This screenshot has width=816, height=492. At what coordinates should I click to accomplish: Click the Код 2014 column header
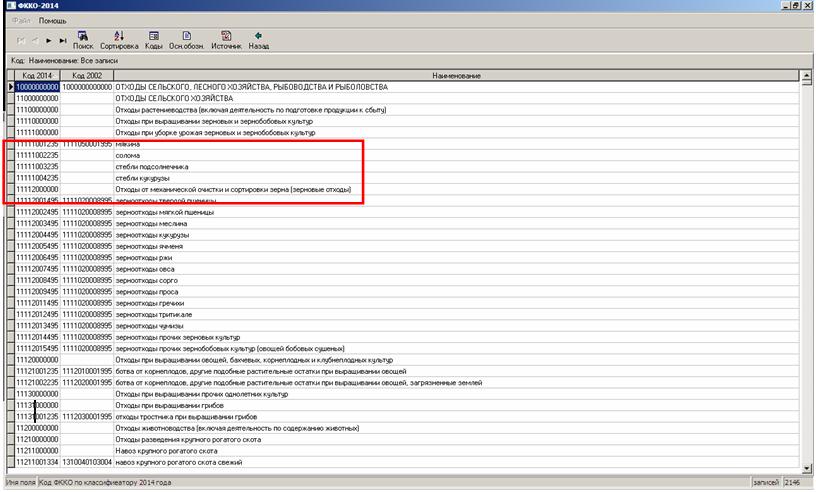pyautogui.click(x=36, y=76)
